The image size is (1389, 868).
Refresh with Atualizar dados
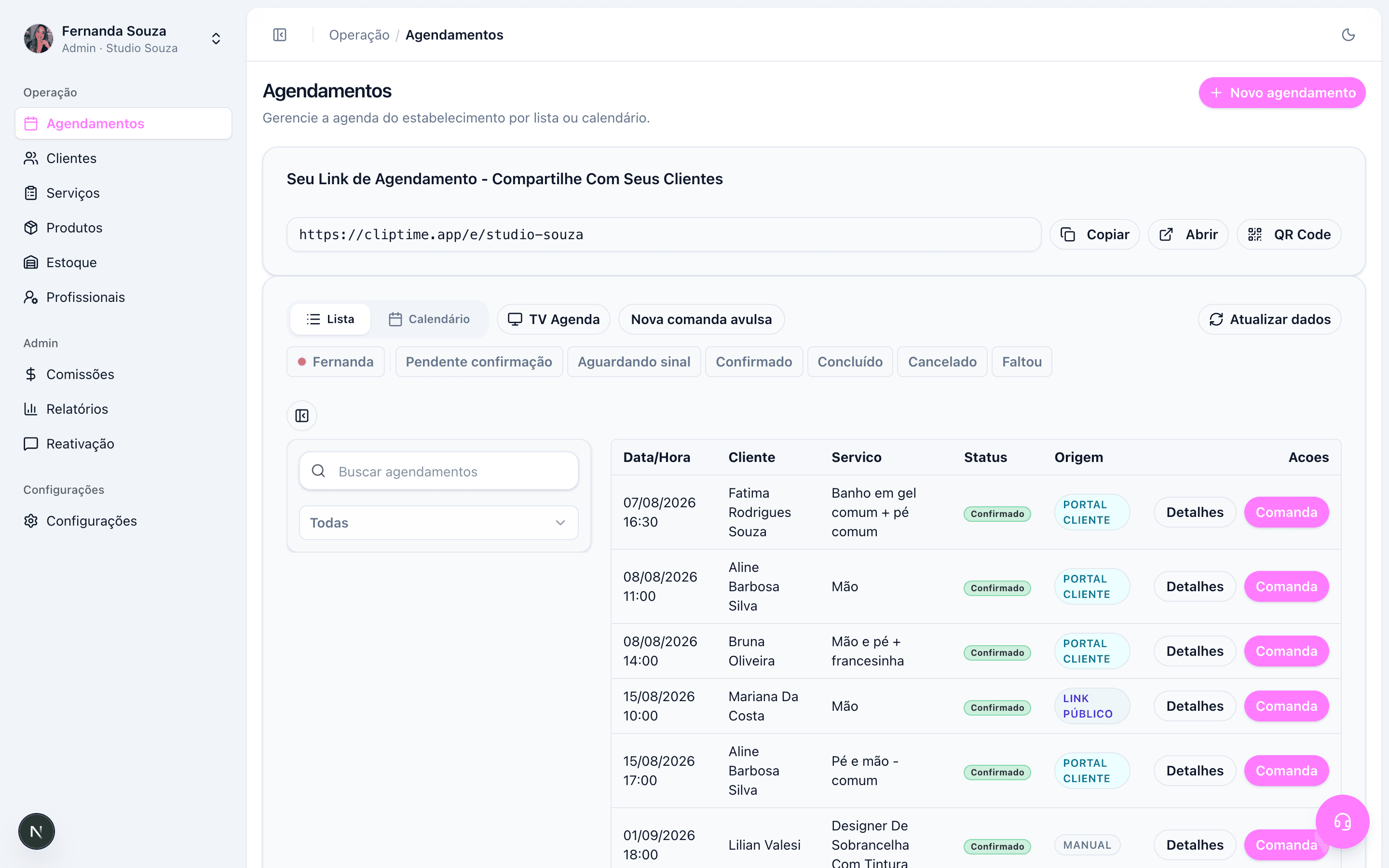[1269, 319]
